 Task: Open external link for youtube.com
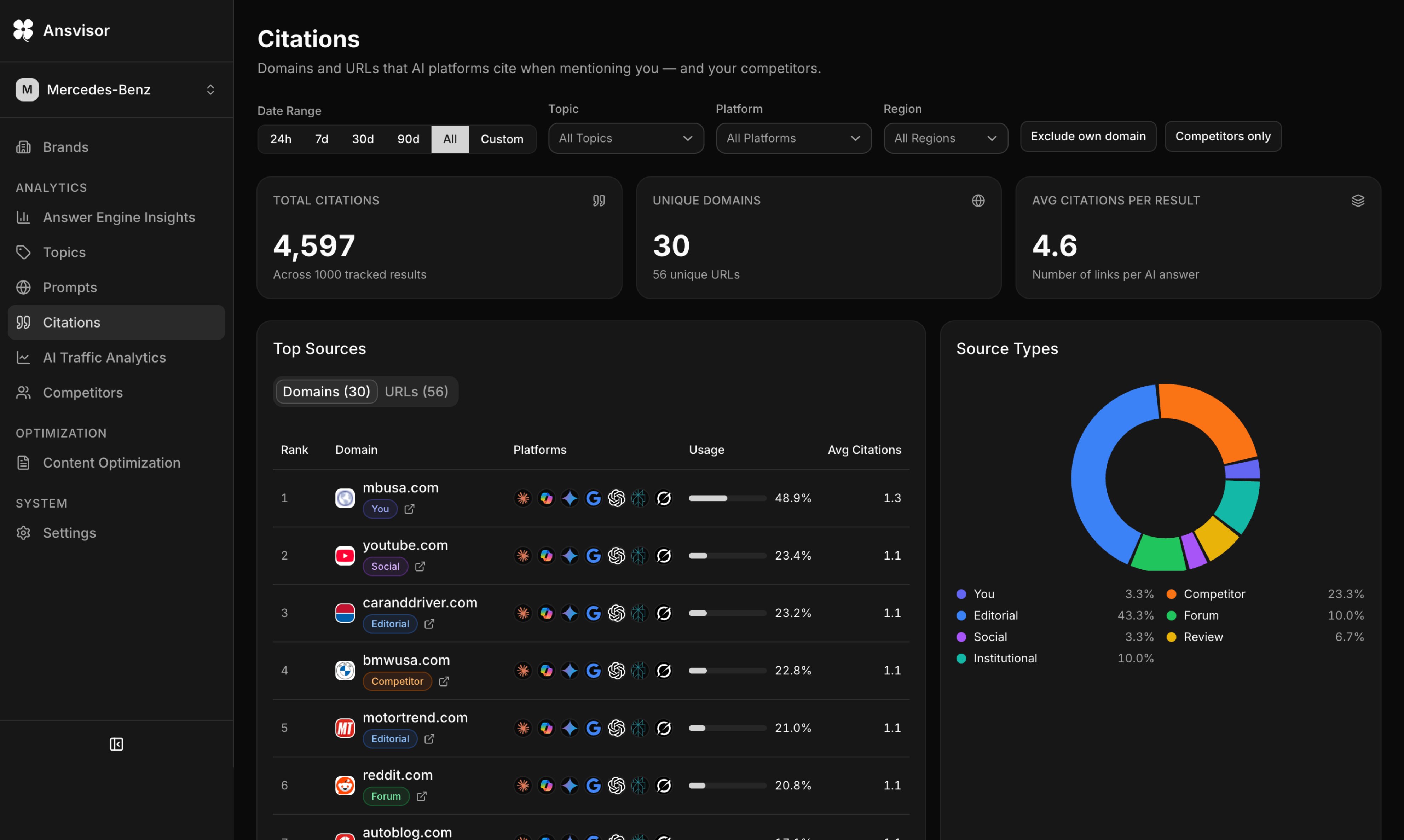(x=420, y=567)
